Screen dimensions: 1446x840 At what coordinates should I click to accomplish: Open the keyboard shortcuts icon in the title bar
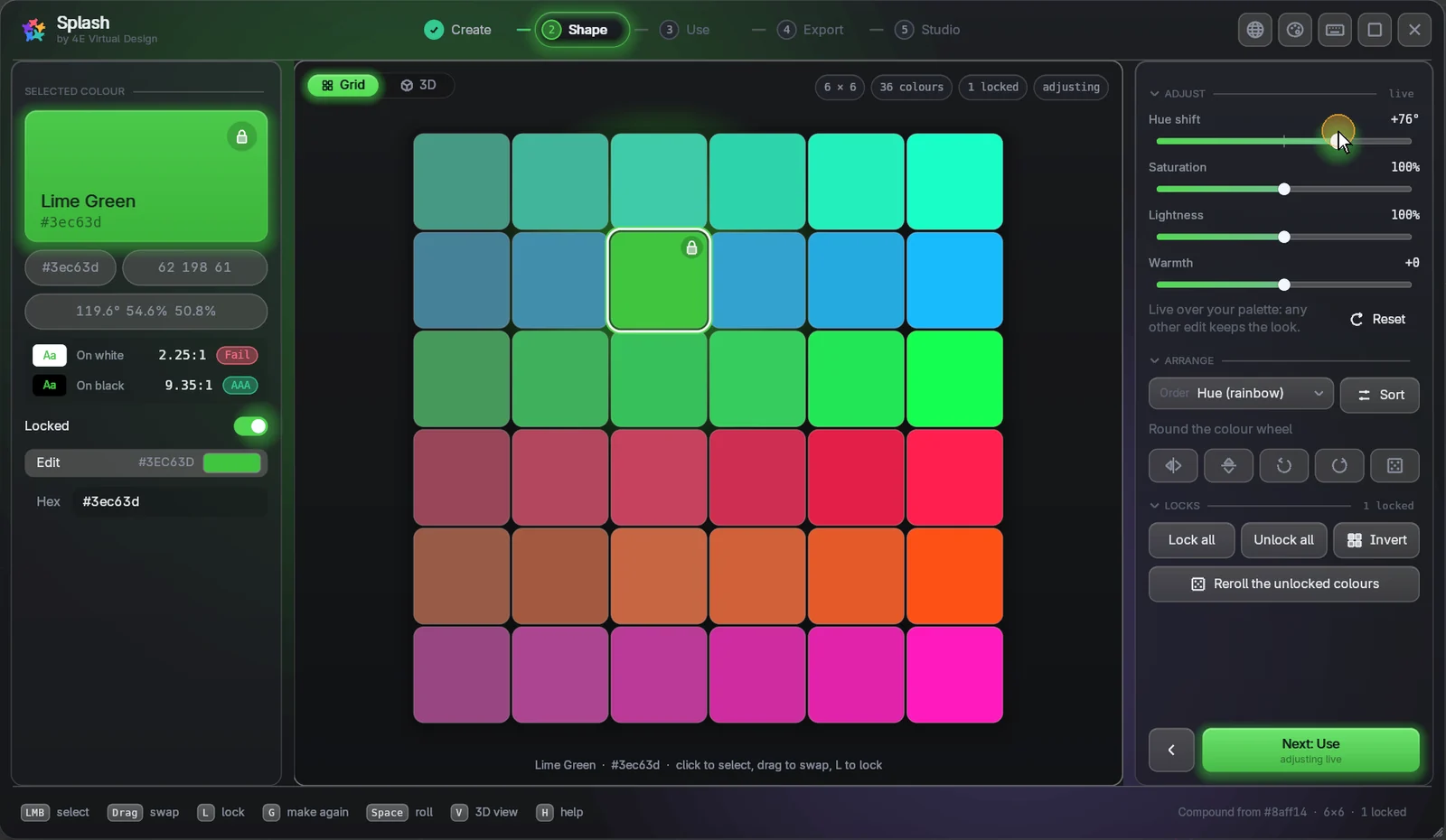[x=1335, y=30]
